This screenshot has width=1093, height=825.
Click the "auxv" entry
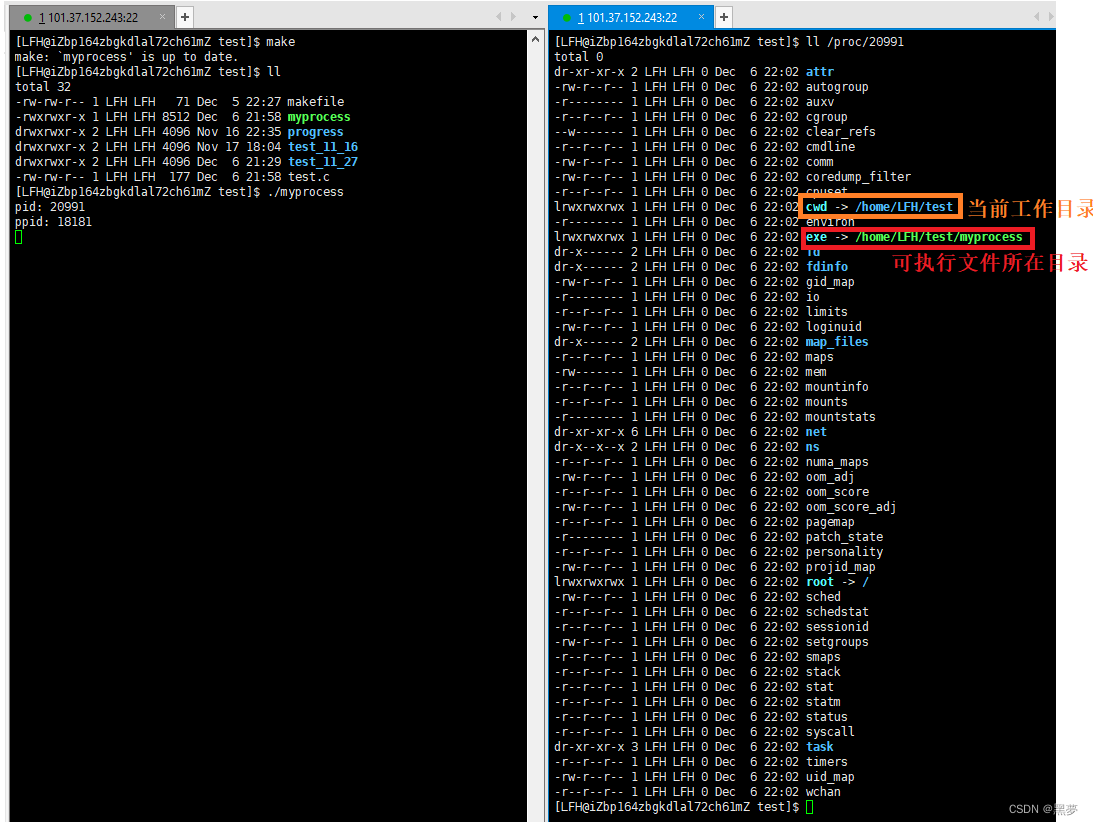point(820,102)
